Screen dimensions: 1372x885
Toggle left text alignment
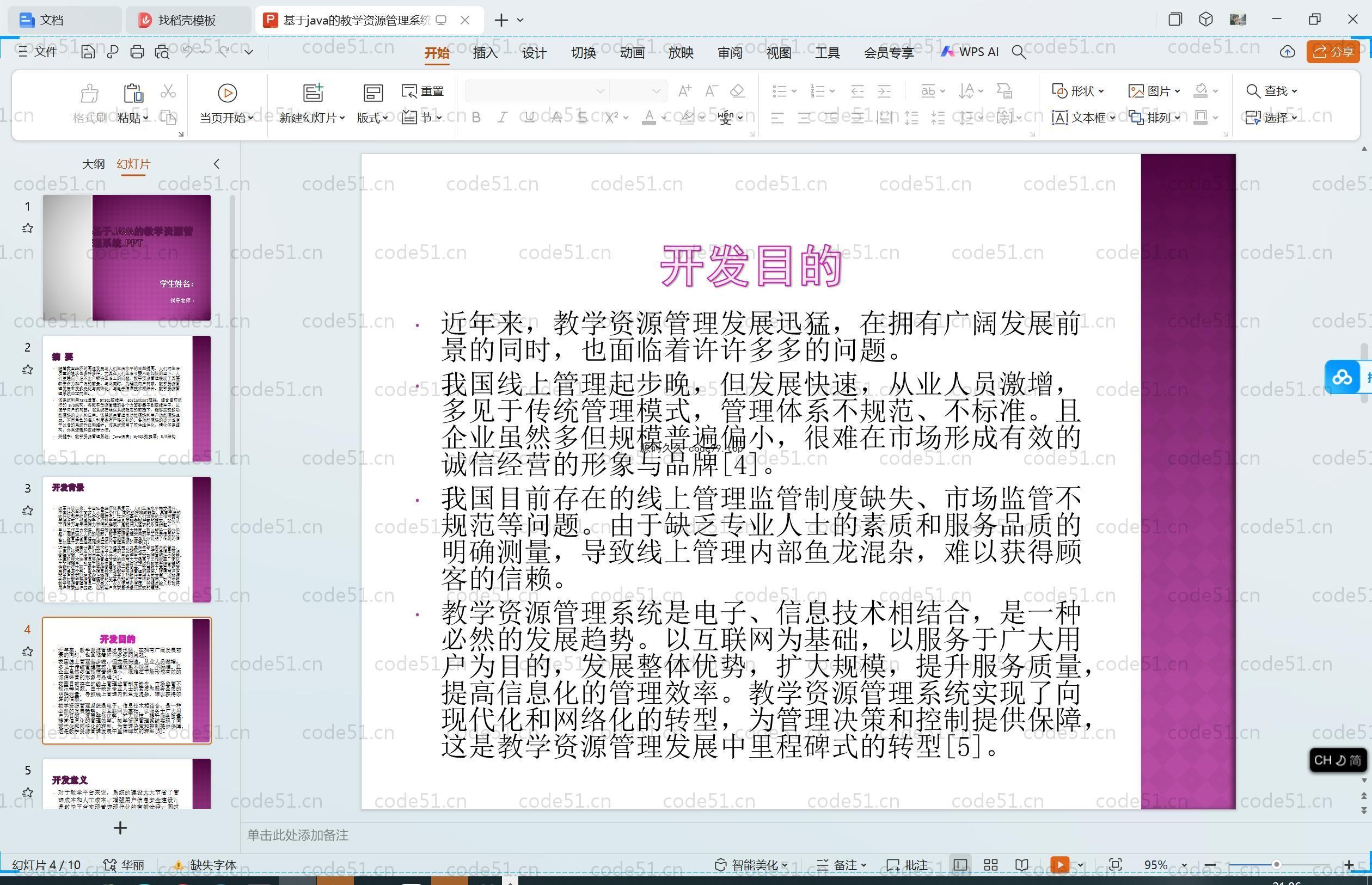(x=777, y=118)
